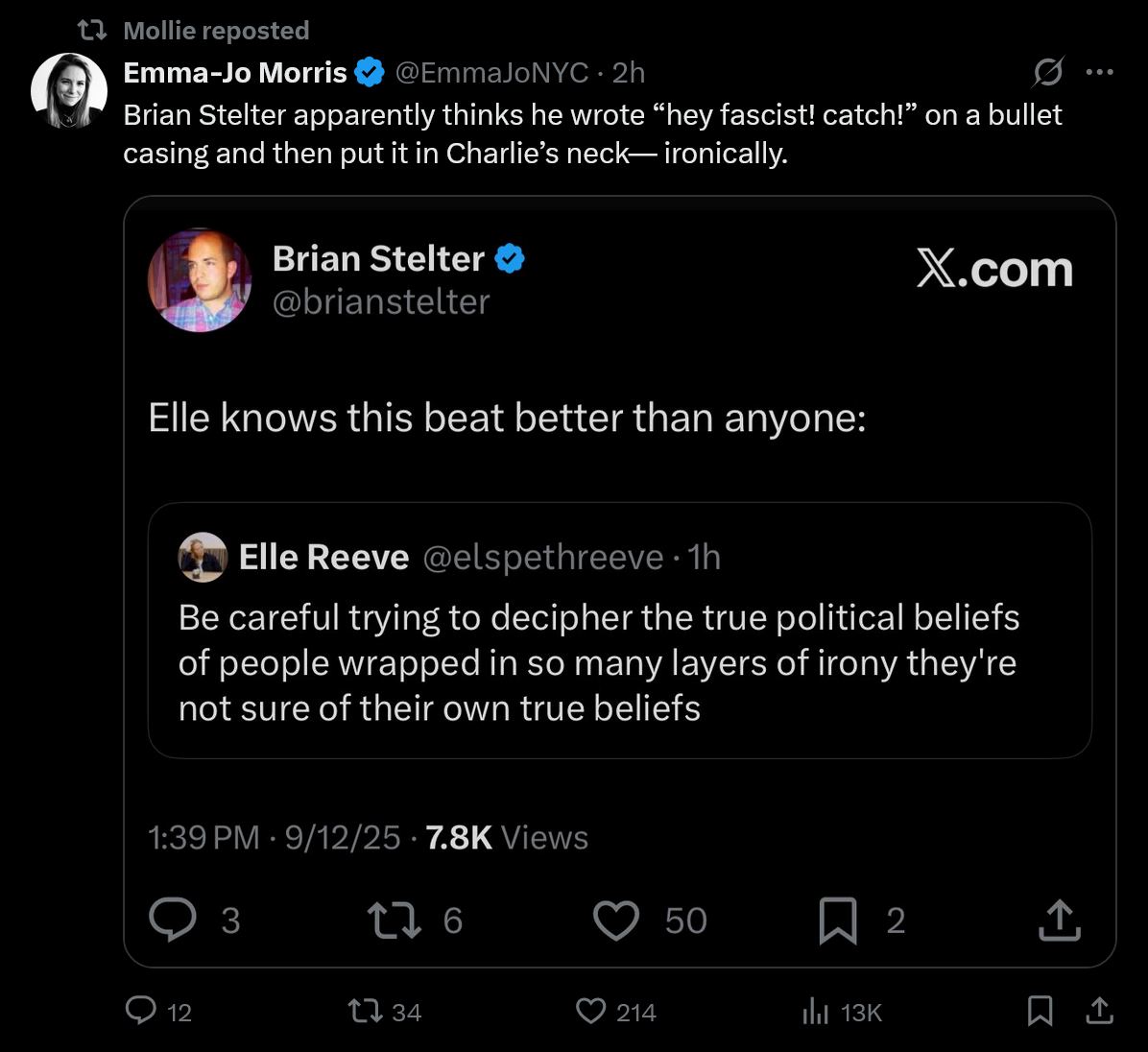Bookmark Emma-Jo Morris's post
This screenshot has width=1148, height=1052.
pyautogui.click(x=1040, y=1011)
